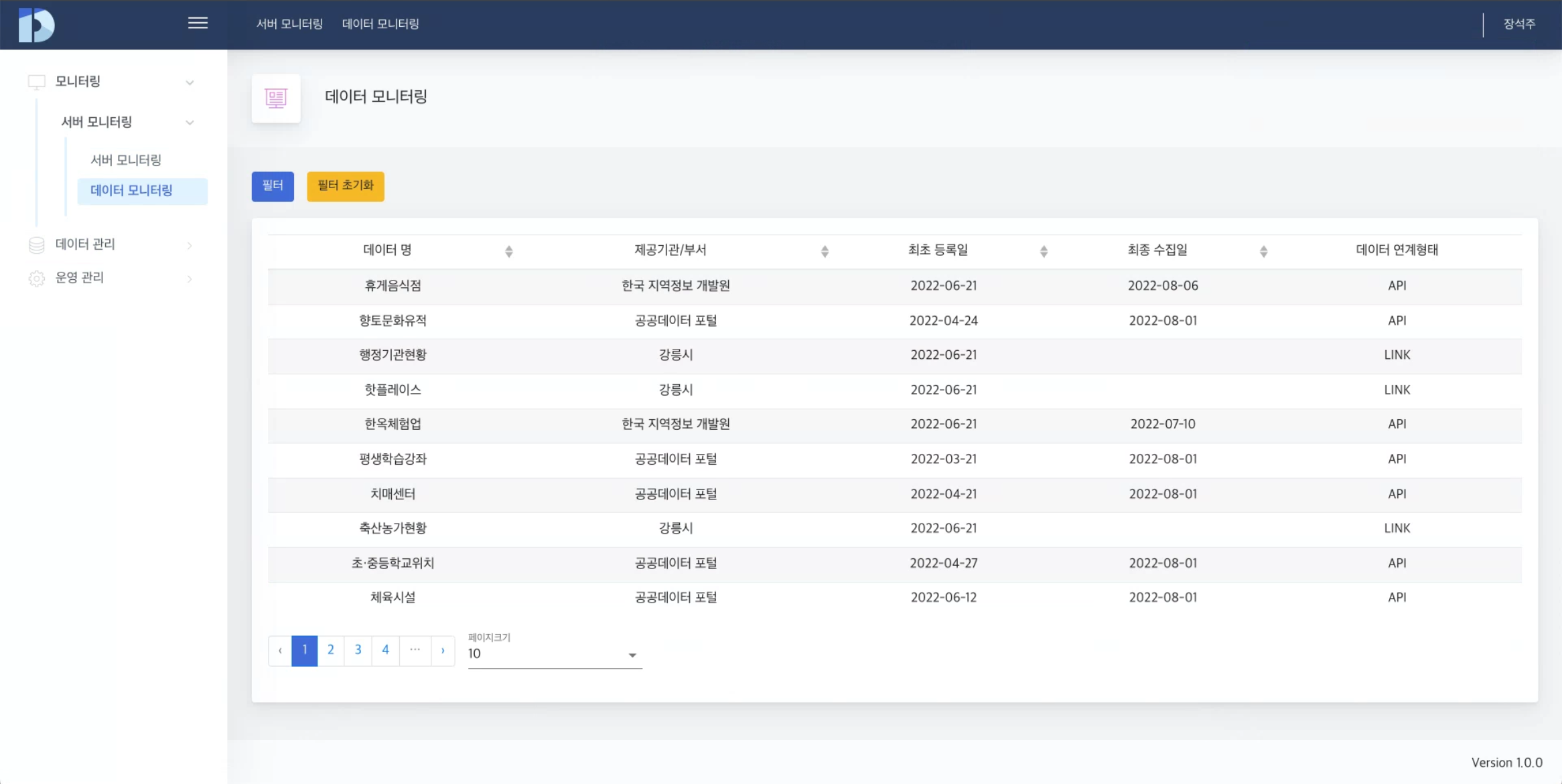Viewport: 1562px width, 784px height.
Task: Click the blue D logo
Action: coord(37,25)
